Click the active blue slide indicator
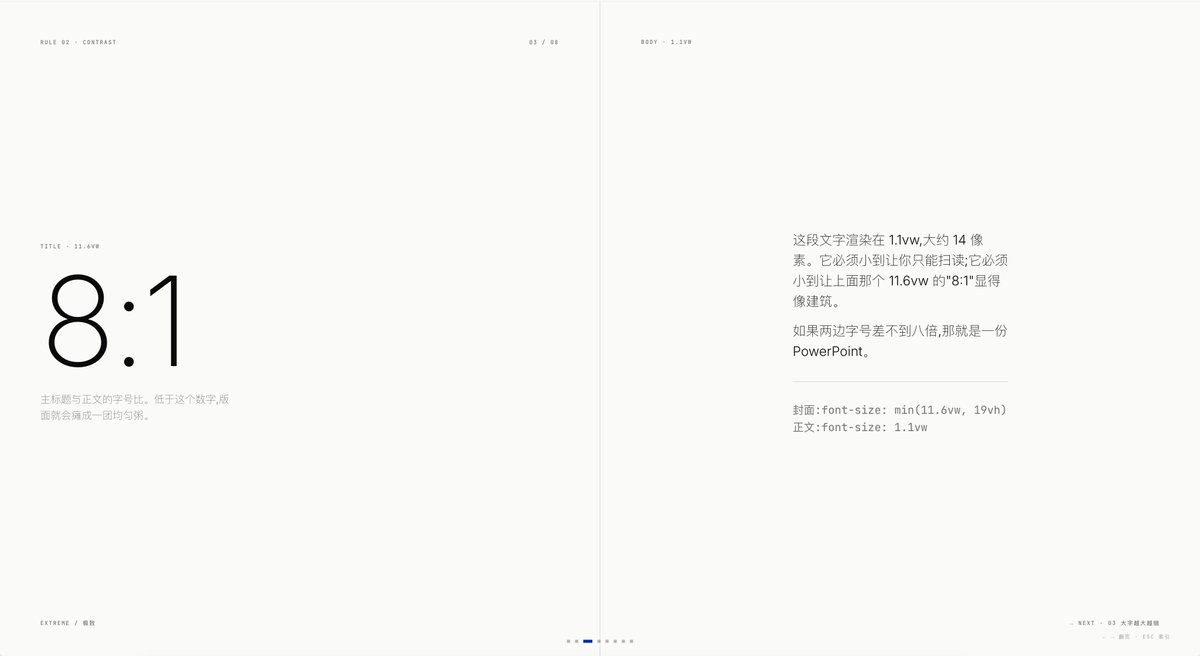Viewport: 1200px width, 656px height. tap(588, 641)
